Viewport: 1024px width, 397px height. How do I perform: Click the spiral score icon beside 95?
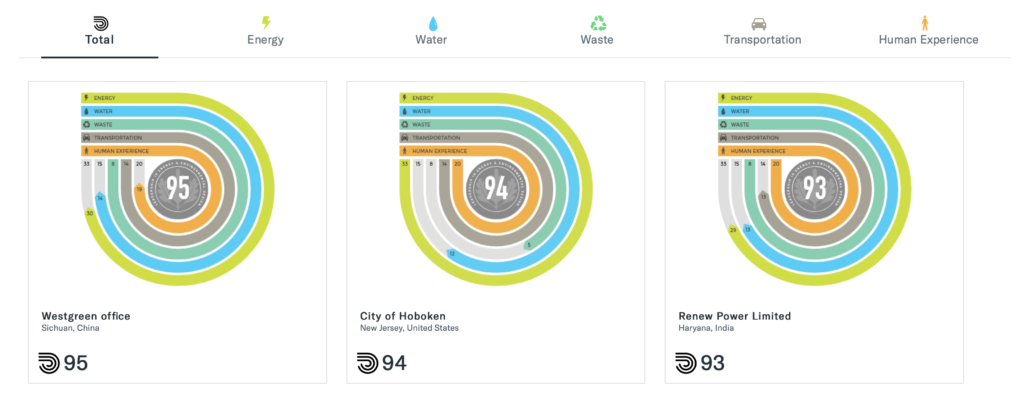coord(49,363)
